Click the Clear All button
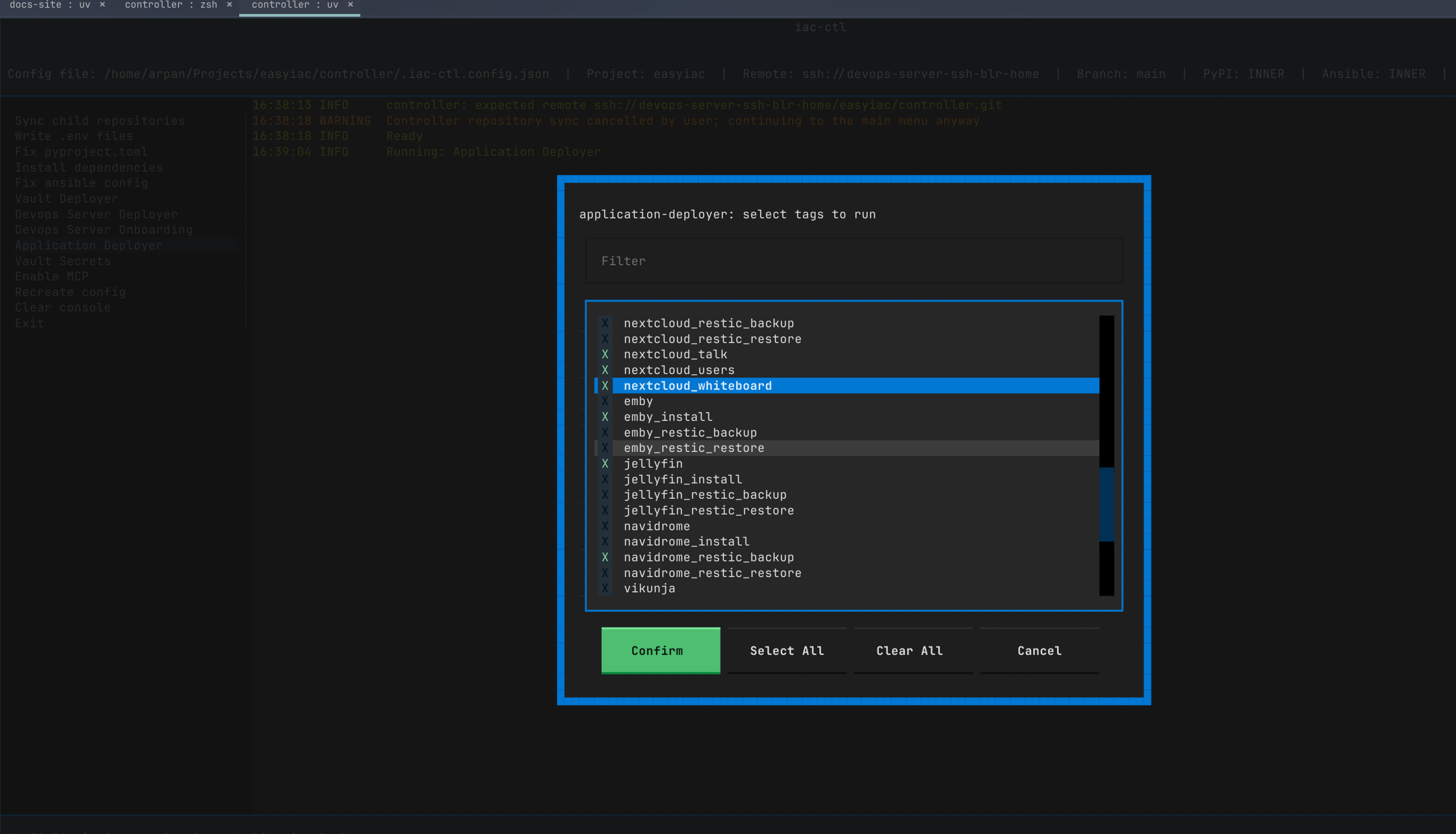Image resolution: width=1456 pixels, height=834 pixels. (x=913, y=651)
